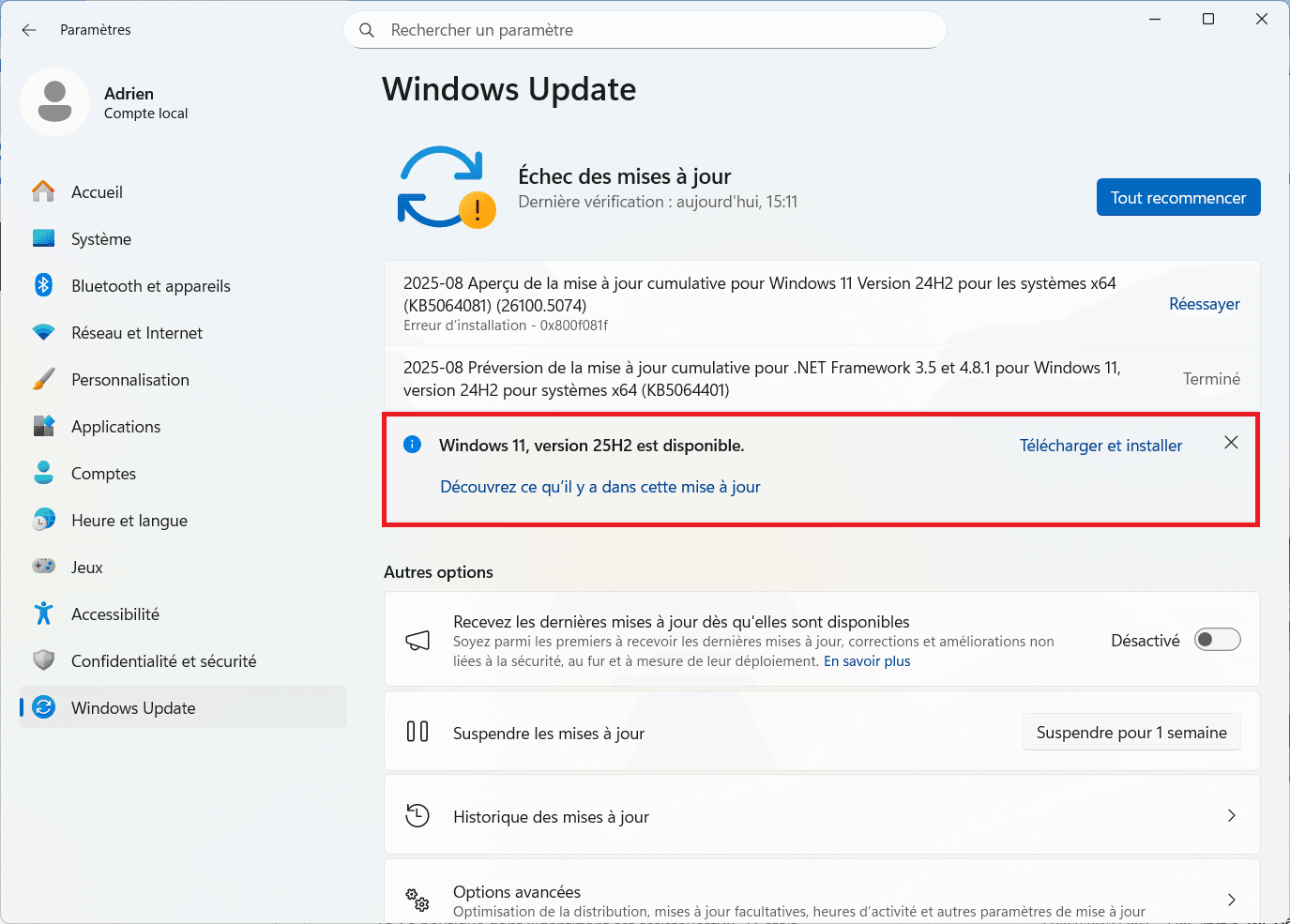Click the KB5064401 .NET Framework update text
This screenshot has width=1290, height=924.
tap(762, 378)
